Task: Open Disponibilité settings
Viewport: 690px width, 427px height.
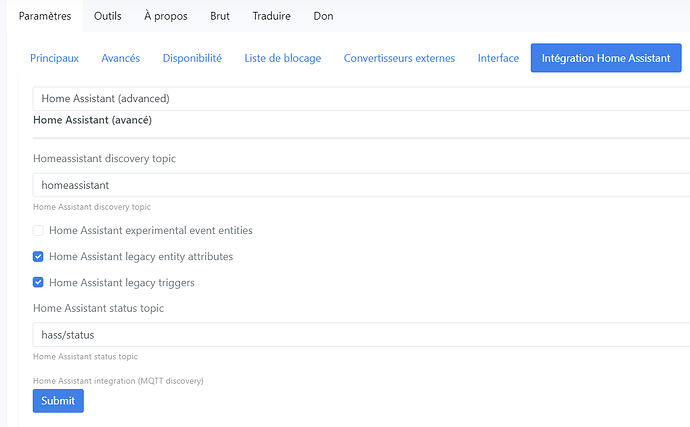Action: click(x=192, y=58)
